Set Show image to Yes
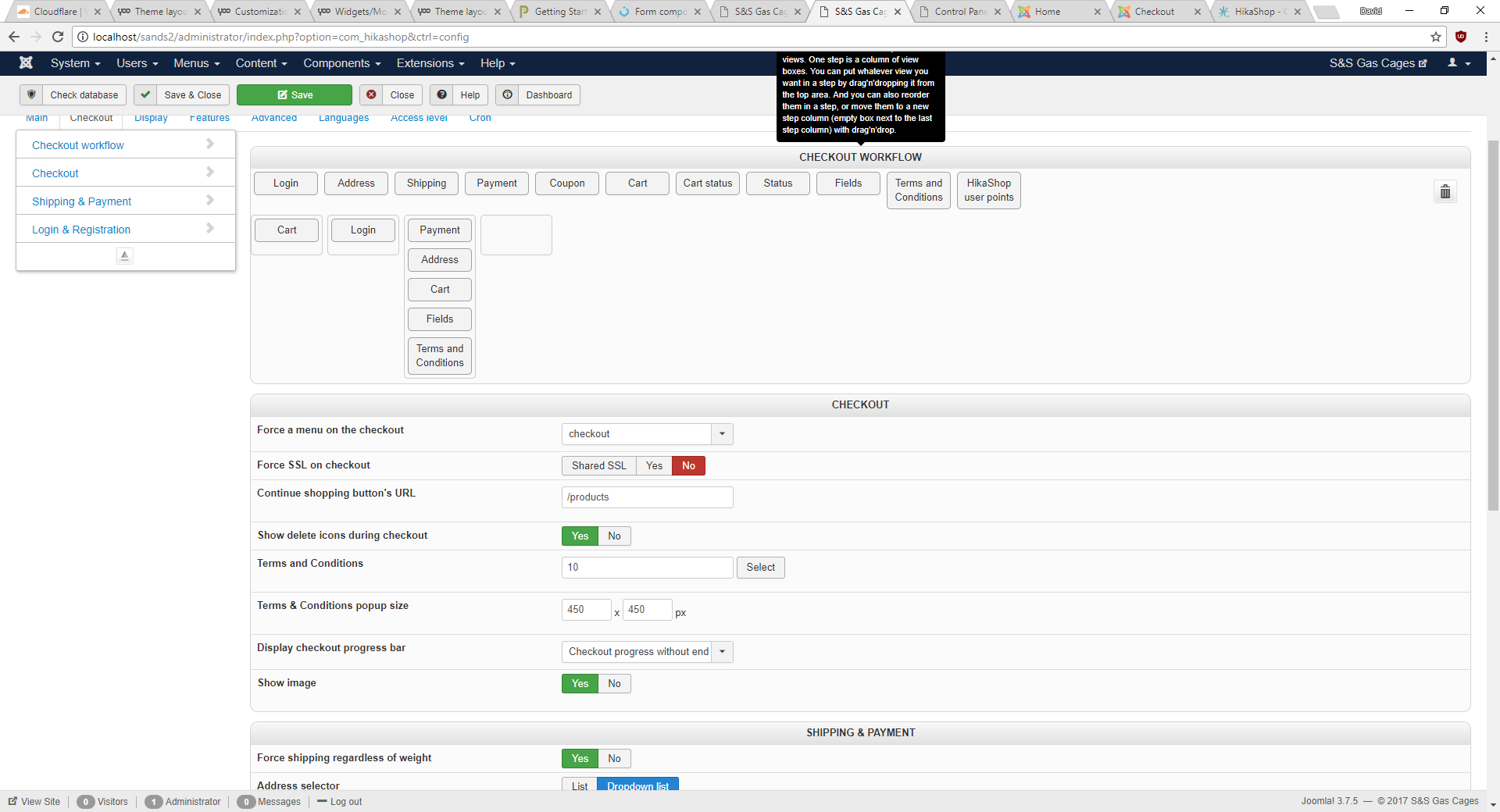The width and height of the screenshot is (1500, 812). click(x=580, y=684)
